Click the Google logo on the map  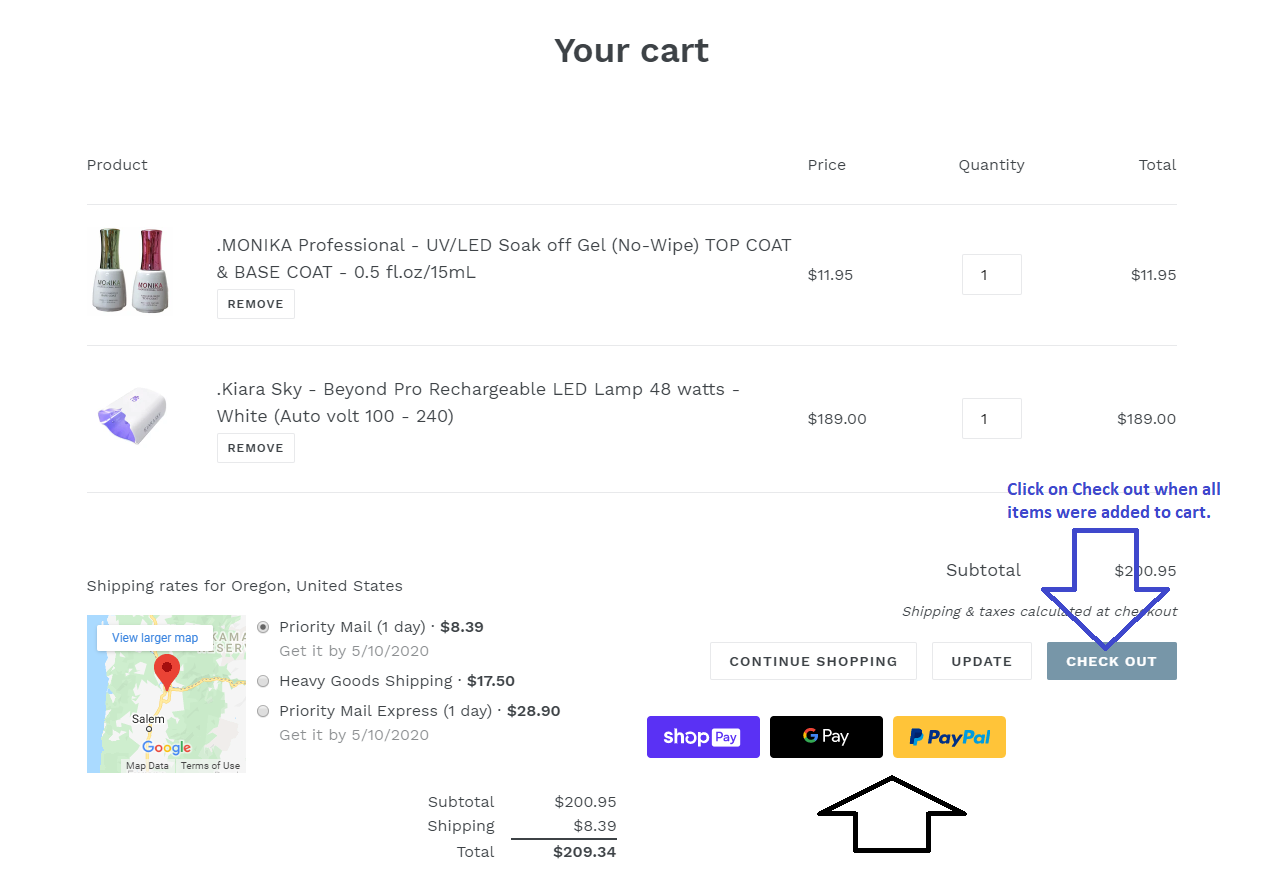166,747
